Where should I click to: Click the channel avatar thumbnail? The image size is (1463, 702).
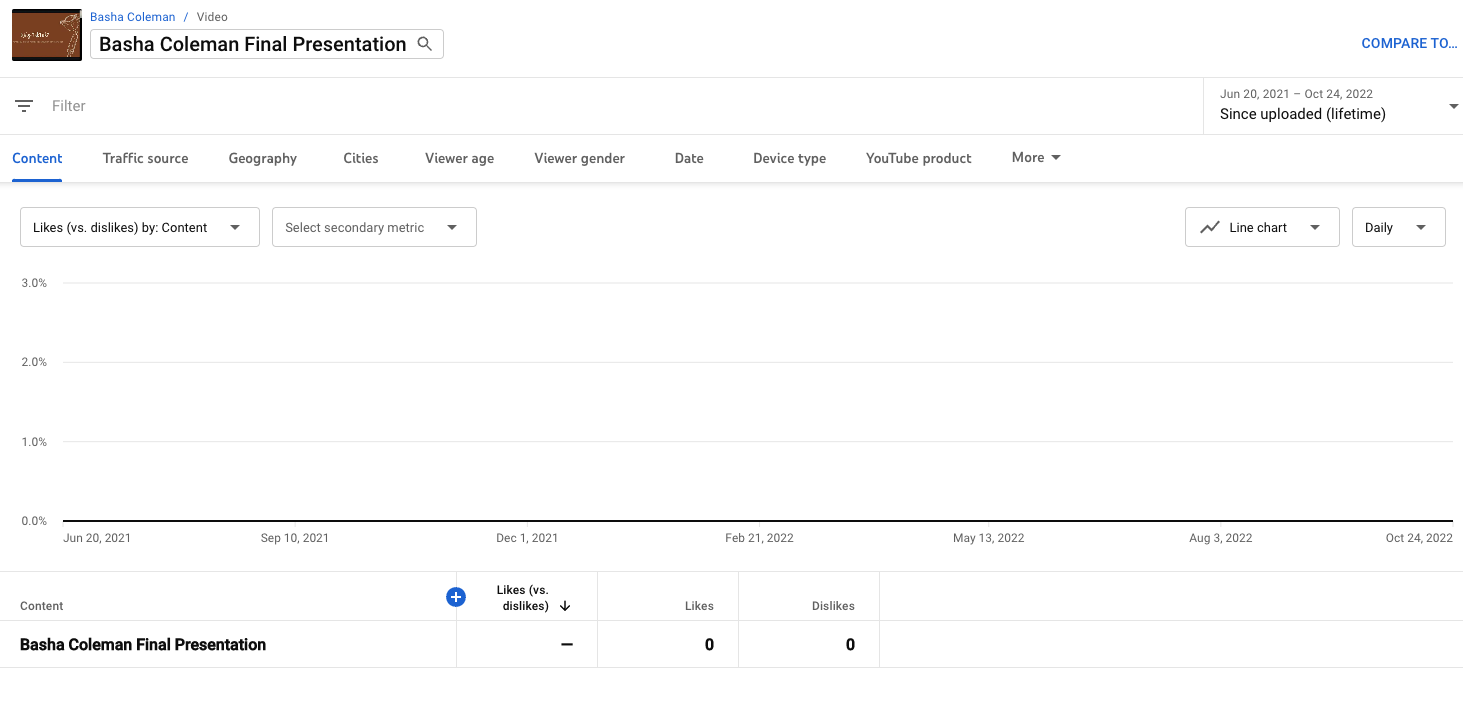coord(46,34)
